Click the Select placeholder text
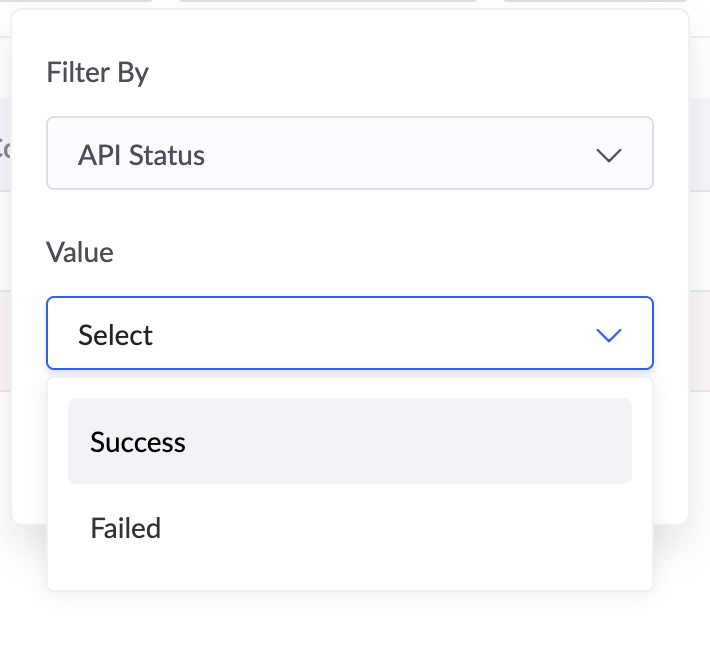The height and width of the screenshot is (648, 710). (x=115, y=335)
